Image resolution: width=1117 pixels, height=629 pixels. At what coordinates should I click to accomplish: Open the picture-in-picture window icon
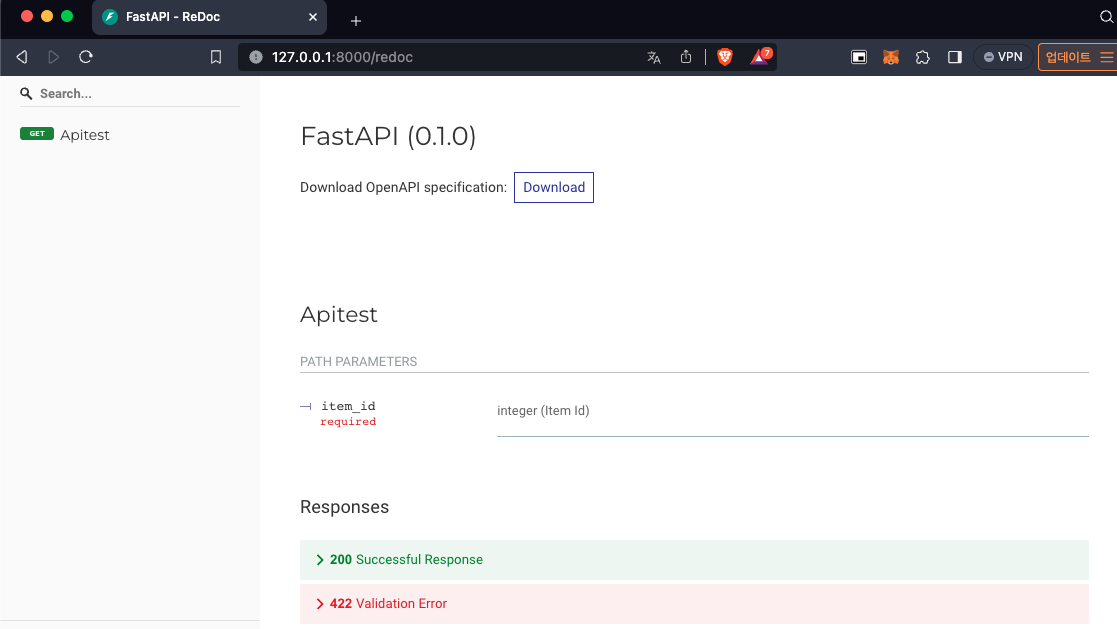(x=859, y=57)
